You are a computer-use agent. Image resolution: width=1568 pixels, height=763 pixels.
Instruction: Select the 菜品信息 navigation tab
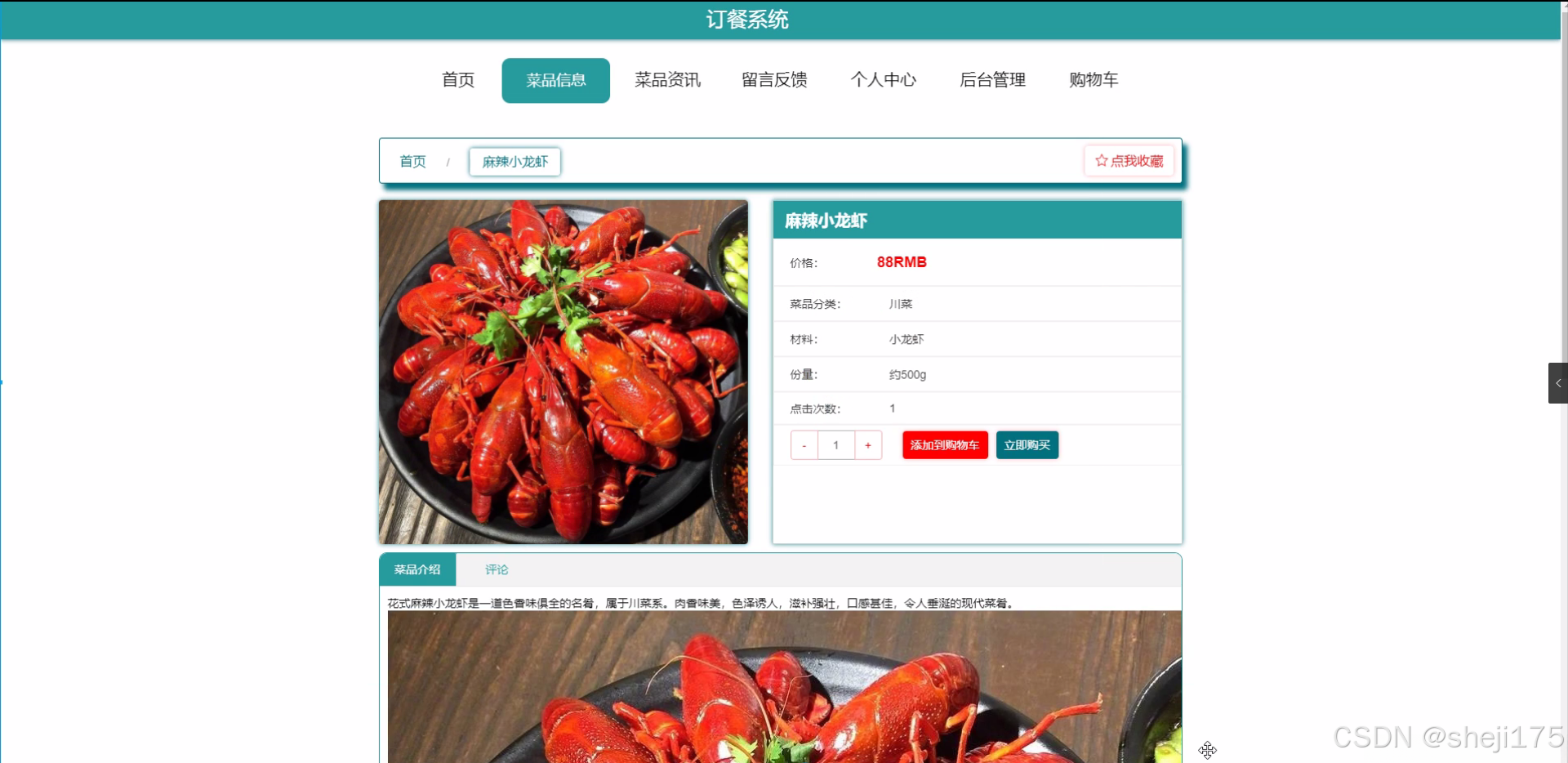[555, 80]
